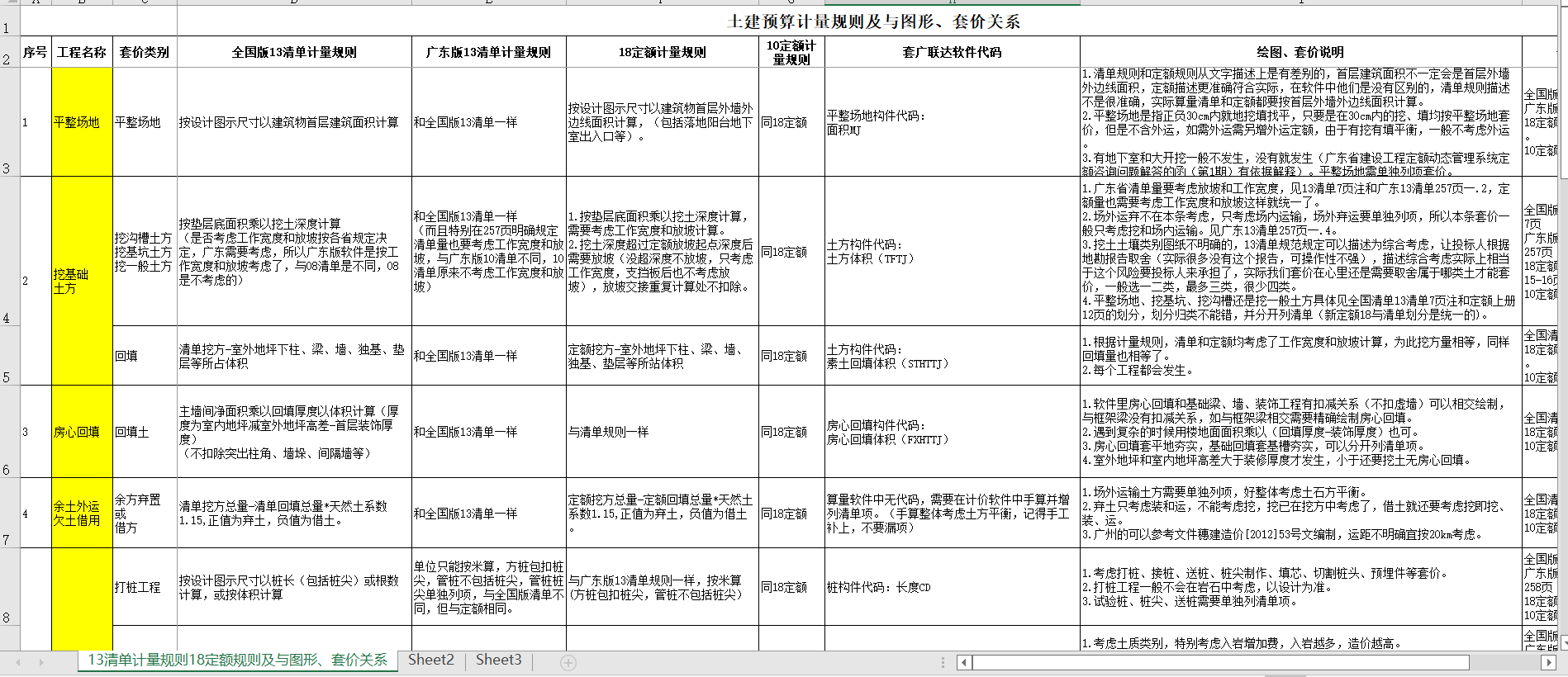Click serial number 1 cell
This screenshot has width=1568, height=677.
pos(36,122)
